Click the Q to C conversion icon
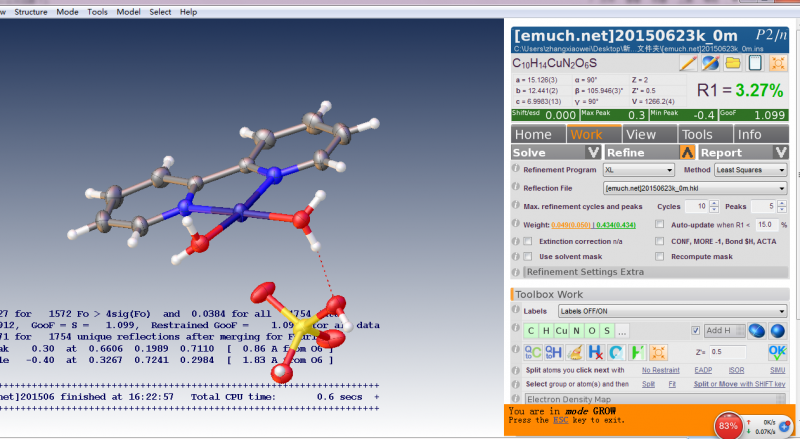The image size is (800, 439). tap(533, 352)
